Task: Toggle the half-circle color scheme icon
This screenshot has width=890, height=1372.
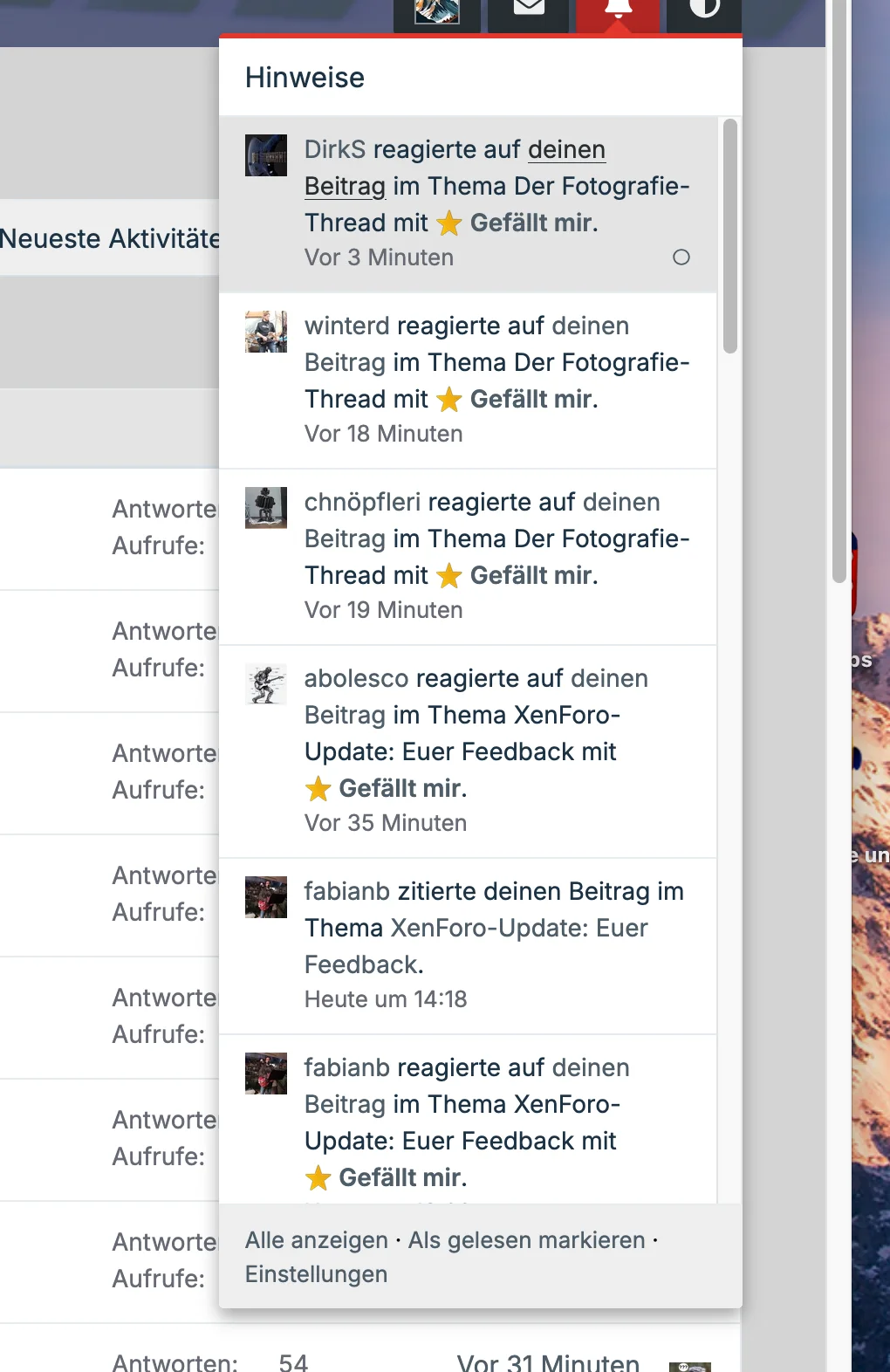Action: (x=704, y=12)
